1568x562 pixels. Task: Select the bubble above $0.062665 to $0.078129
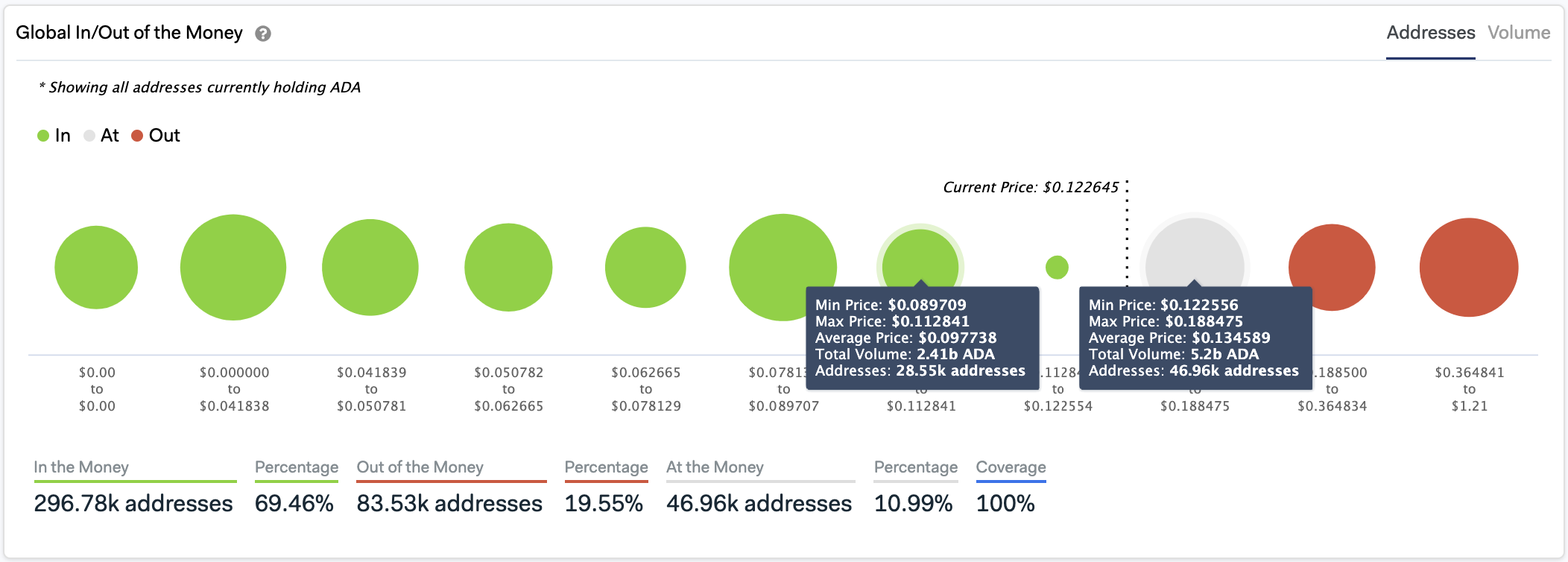pos(645,268)
